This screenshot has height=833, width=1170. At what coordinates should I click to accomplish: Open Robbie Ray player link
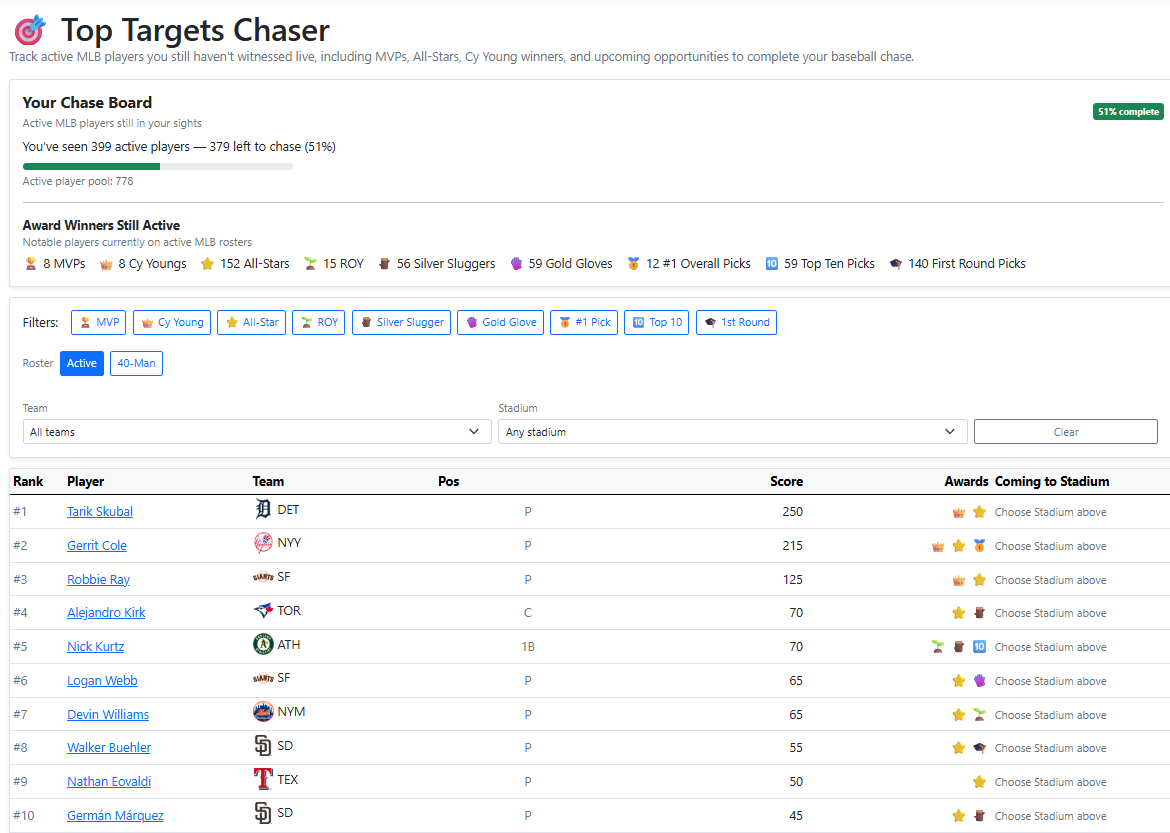[98, 579]
